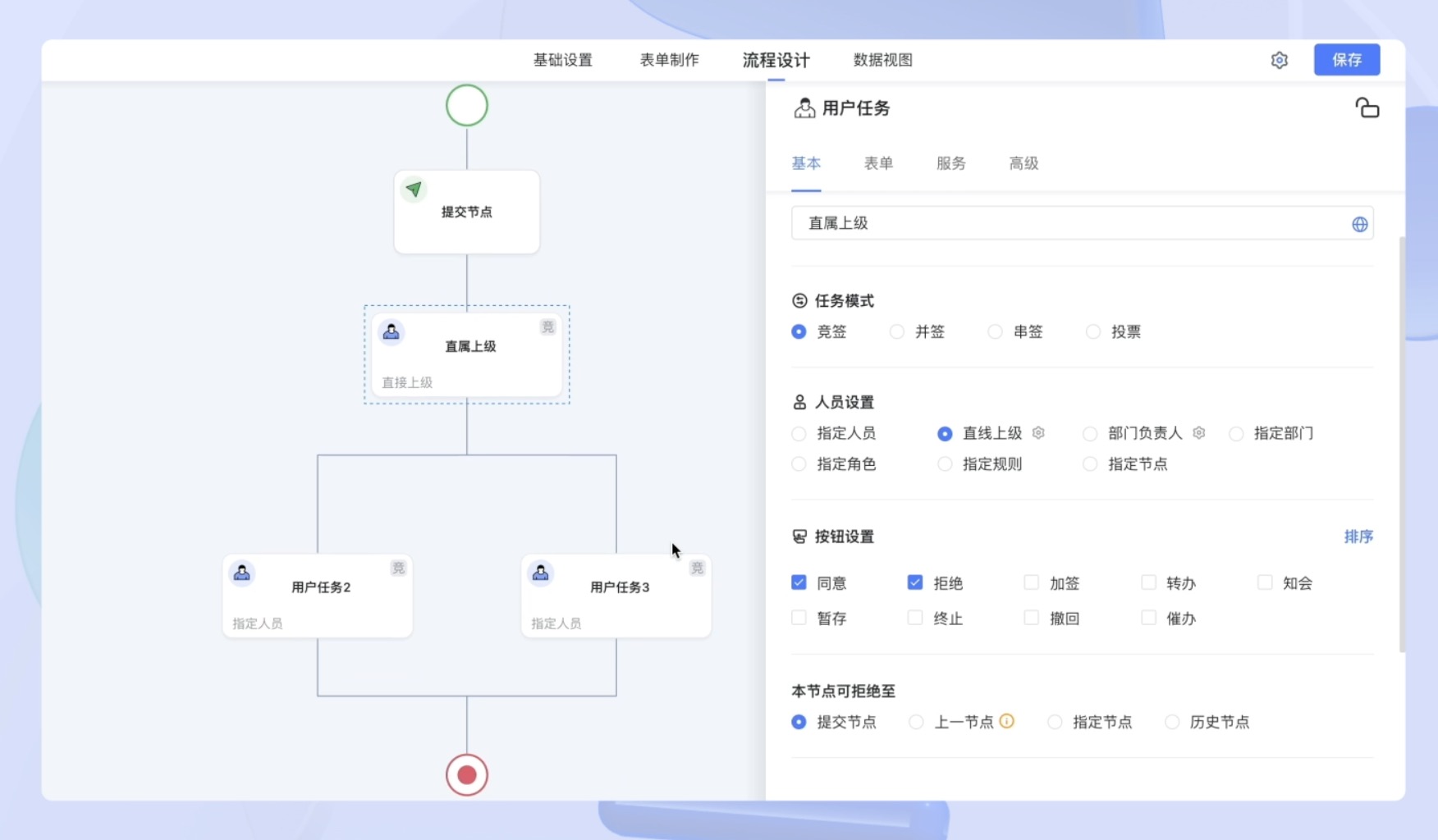Viewport: 1438px width, 840px height.
Task: Click the paper plane icon on 提交节点
Action: click(x=414, y=189)
